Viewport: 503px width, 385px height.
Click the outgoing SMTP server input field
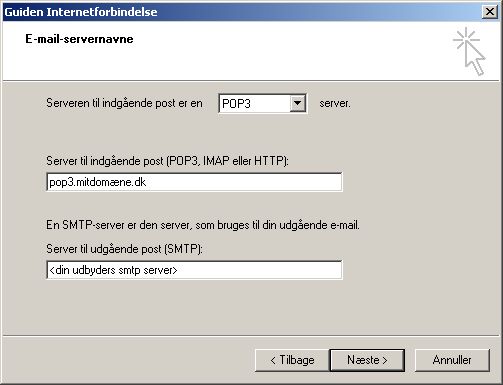194,270
